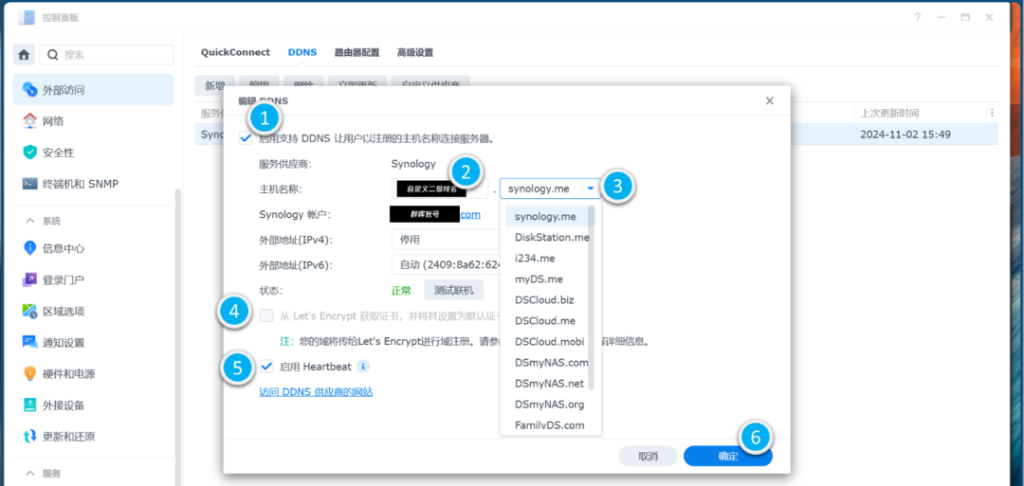Open the synology.me domain dropdown arrow

[590, 189]
